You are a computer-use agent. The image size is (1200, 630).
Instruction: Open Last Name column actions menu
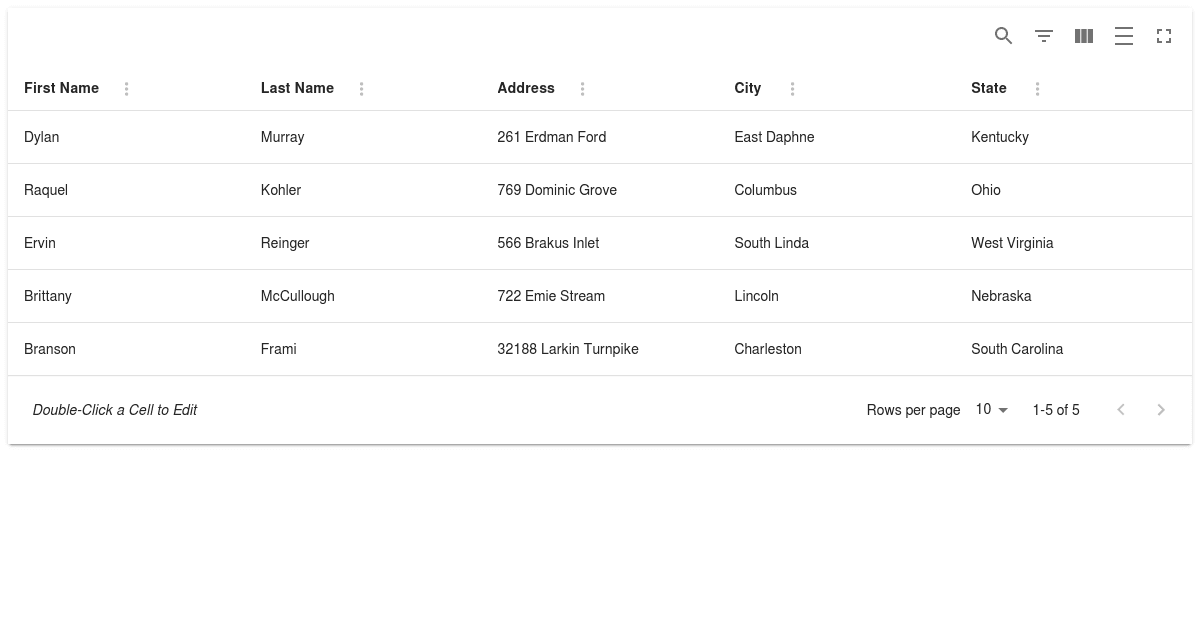click(x=362, y=89)
